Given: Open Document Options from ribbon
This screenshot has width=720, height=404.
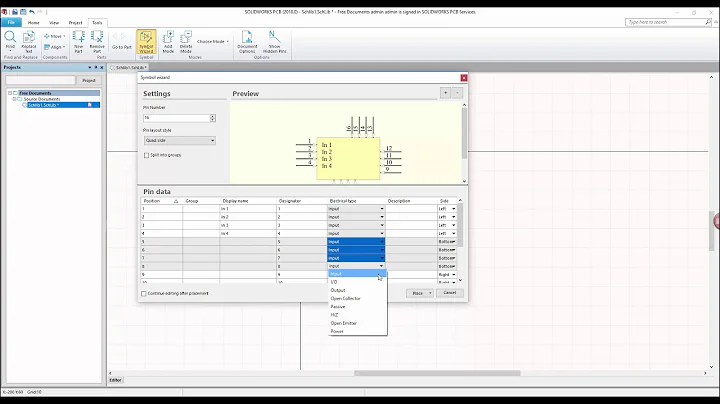Looking at the screenshot, I should click(247, 41).
